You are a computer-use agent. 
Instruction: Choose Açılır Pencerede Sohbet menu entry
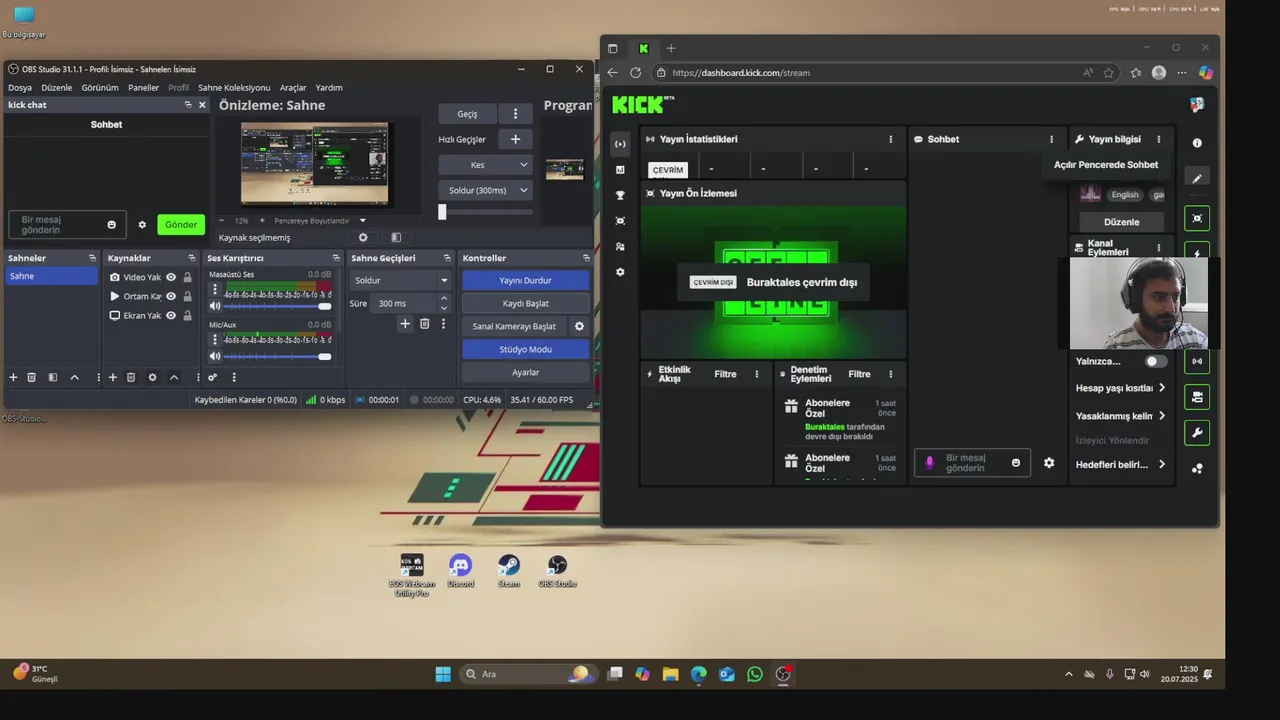tap(1106, 165)
